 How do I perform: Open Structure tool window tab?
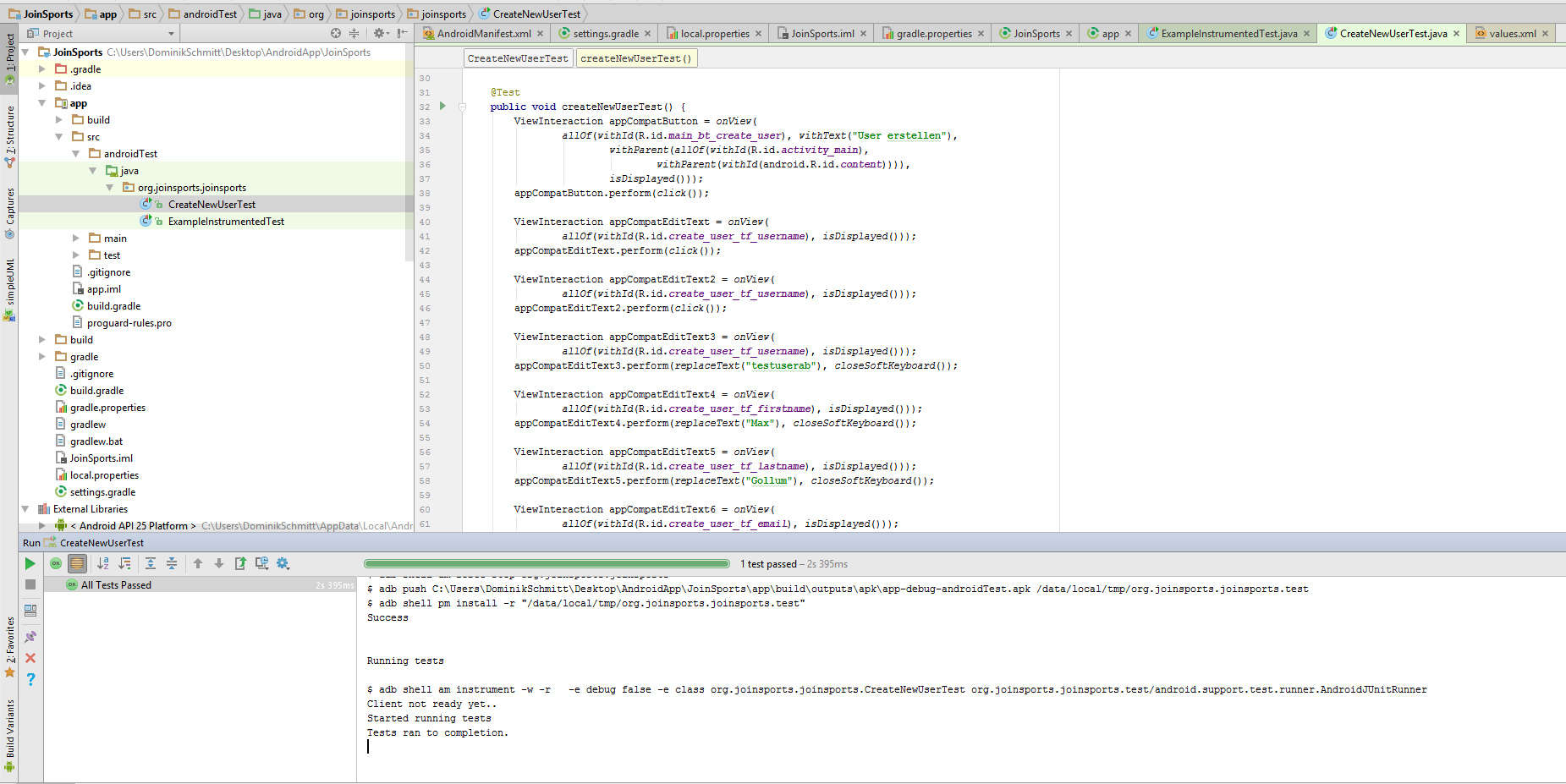point(10,135)
